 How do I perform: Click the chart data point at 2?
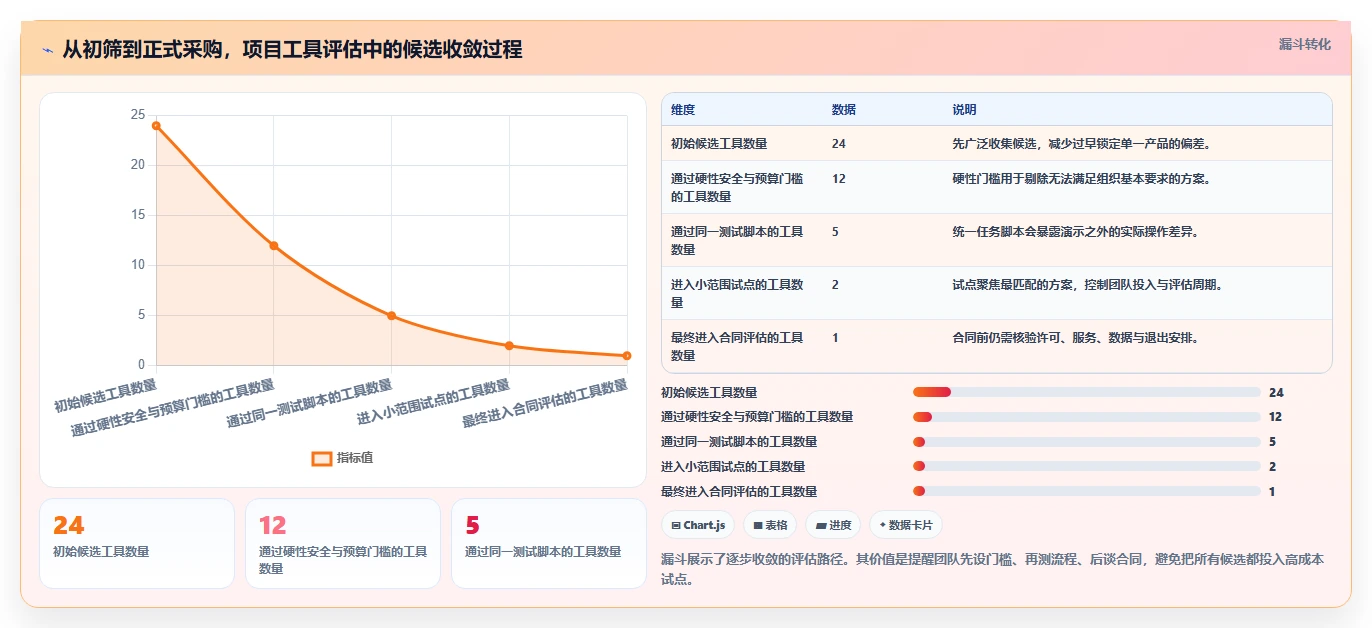coord(509,345)
